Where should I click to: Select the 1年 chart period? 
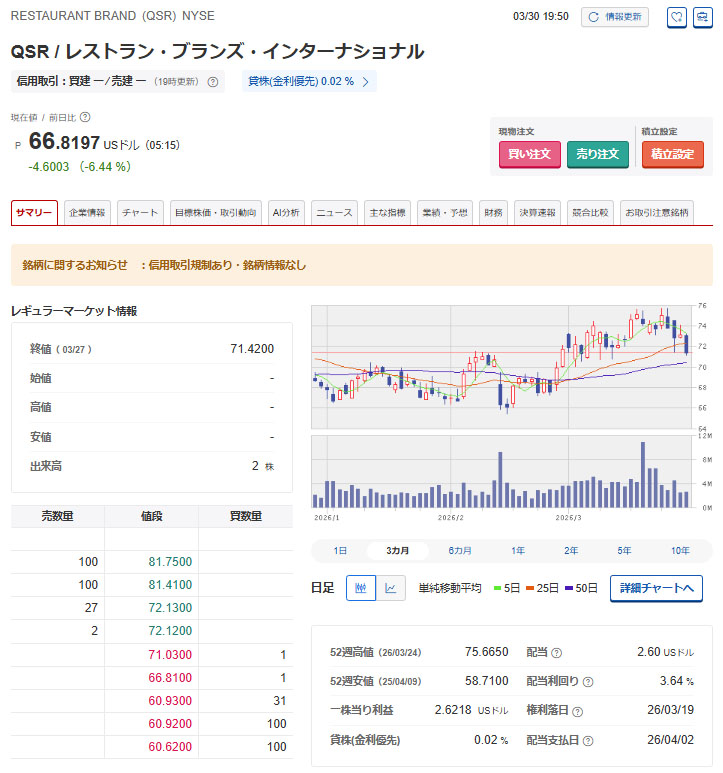[518, 551]
